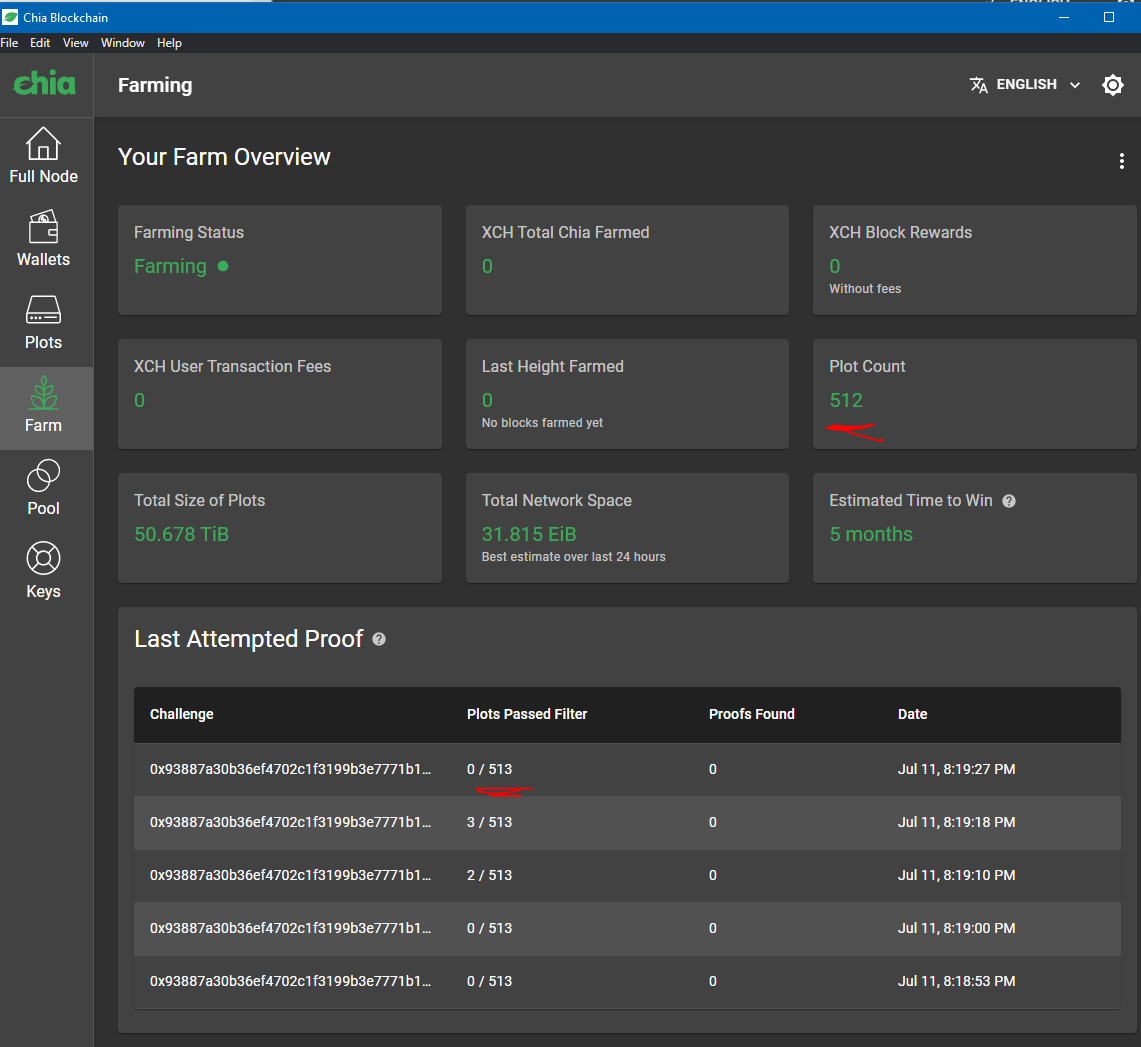Click Chia Blockchain title bar app icon

[10, 17]
